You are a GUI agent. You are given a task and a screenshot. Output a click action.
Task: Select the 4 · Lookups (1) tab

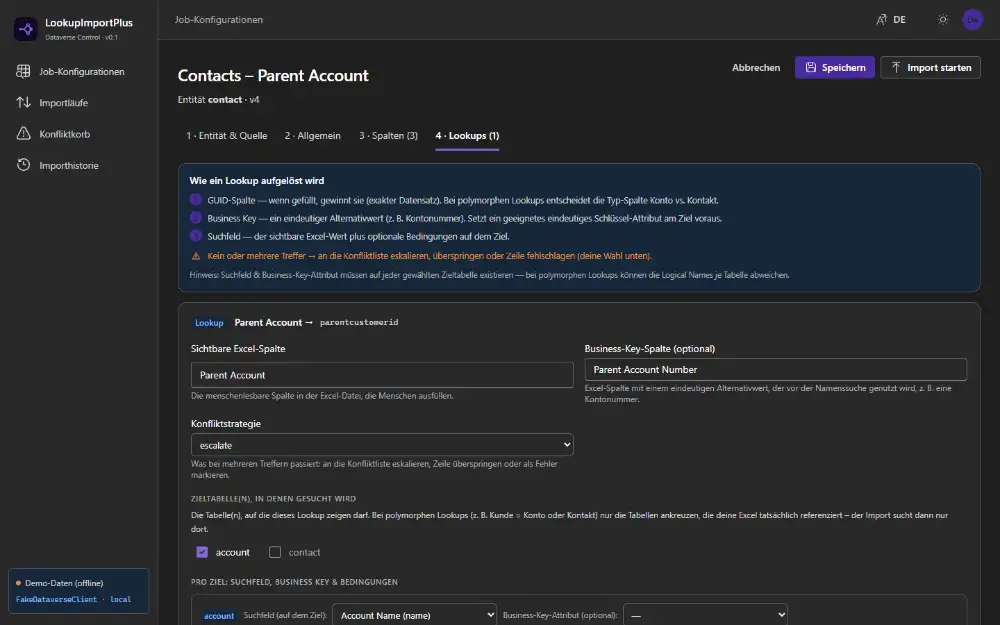tap(467, 136)
